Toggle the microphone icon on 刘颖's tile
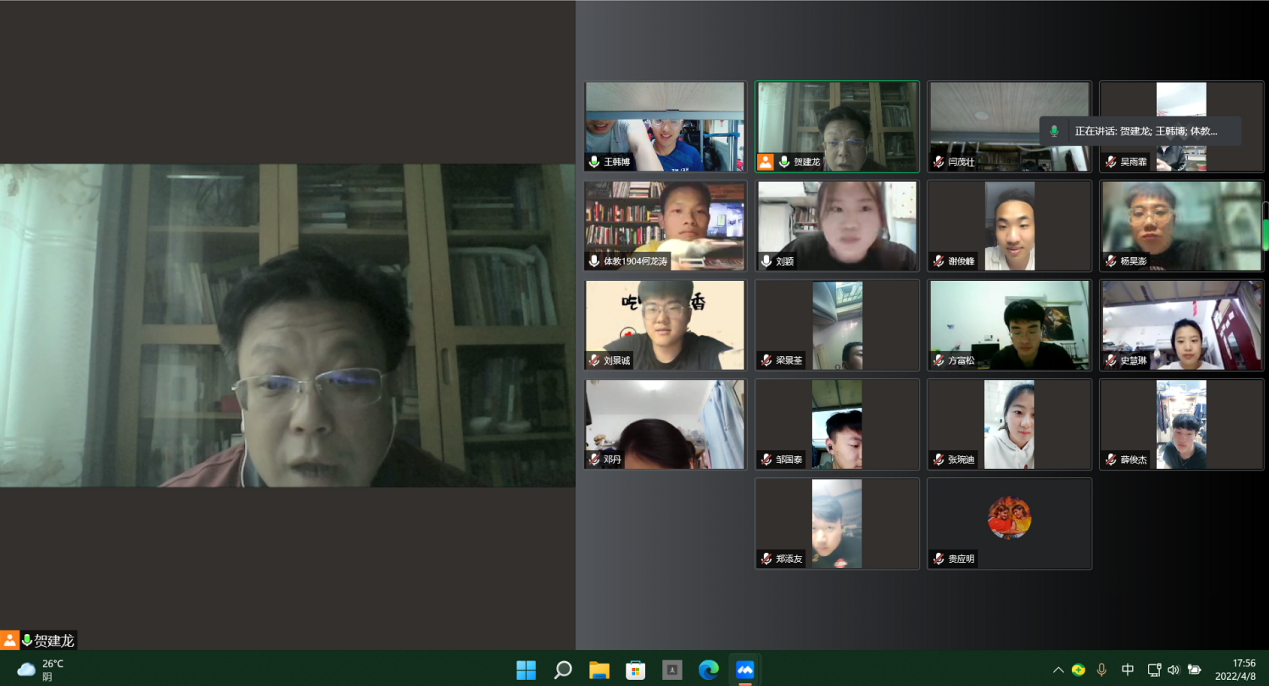1269x686 pixels. [x=767, y=261]
